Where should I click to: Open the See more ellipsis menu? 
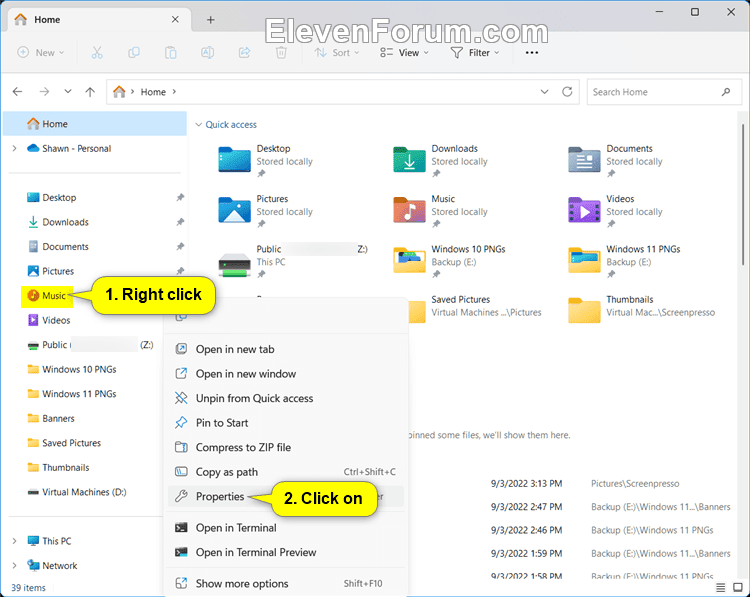[x=532, y=53]
